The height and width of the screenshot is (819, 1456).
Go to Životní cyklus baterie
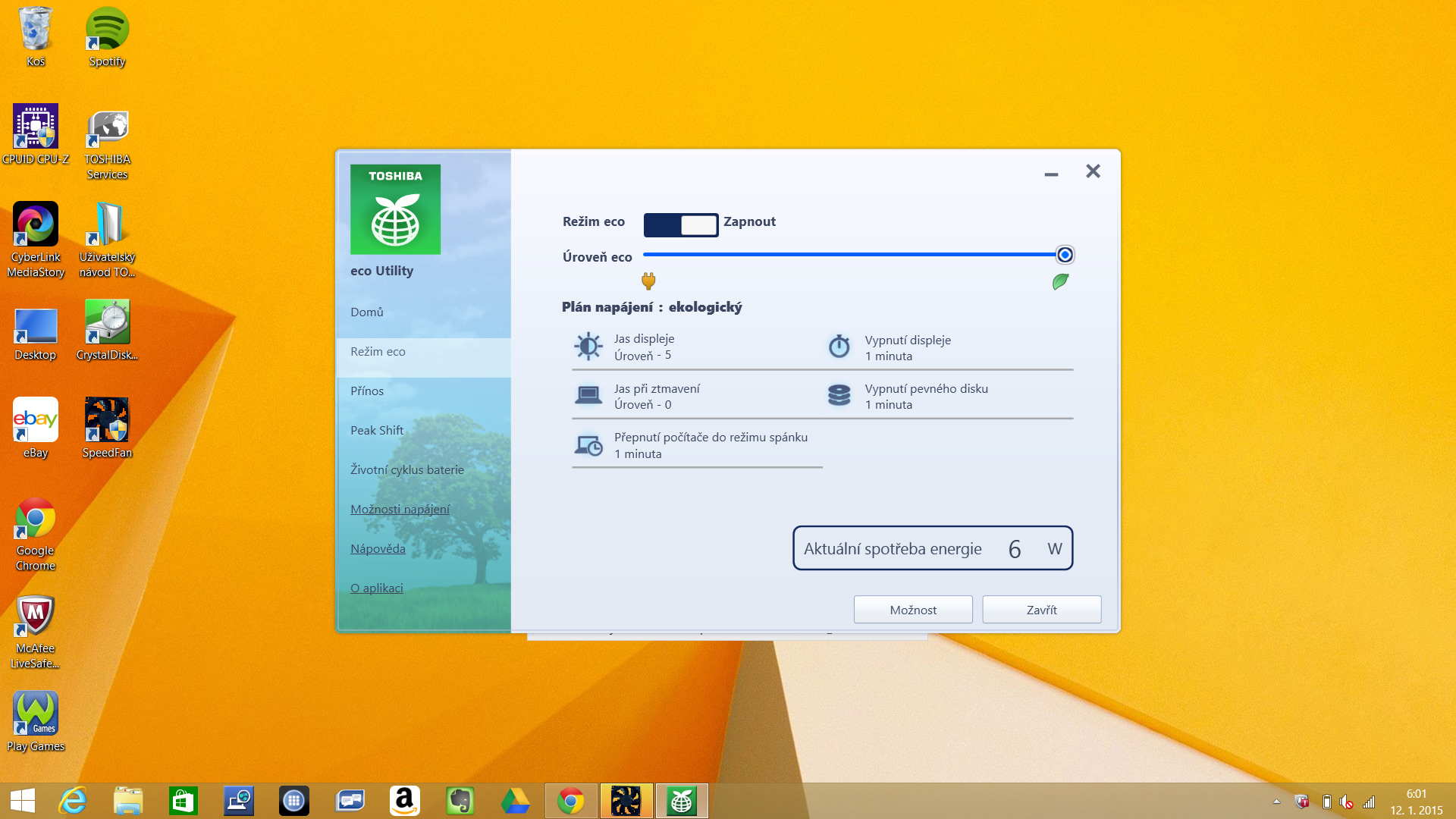point(407,469)
